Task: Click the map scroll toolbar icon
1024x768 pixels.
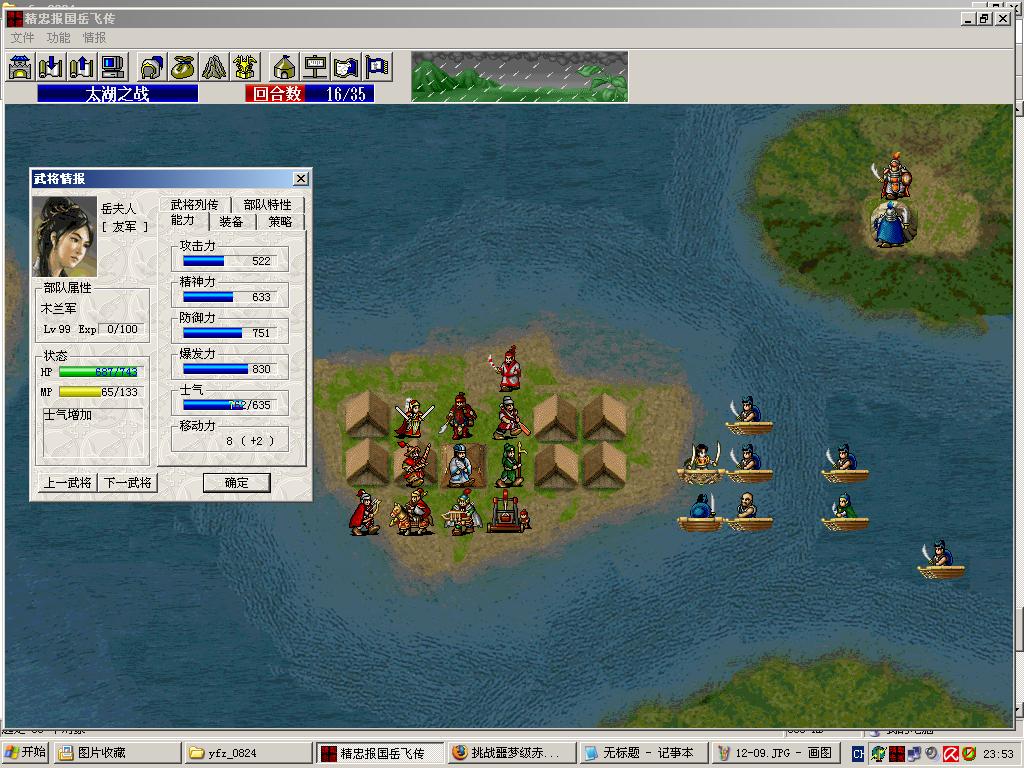Action: (346, 67)
